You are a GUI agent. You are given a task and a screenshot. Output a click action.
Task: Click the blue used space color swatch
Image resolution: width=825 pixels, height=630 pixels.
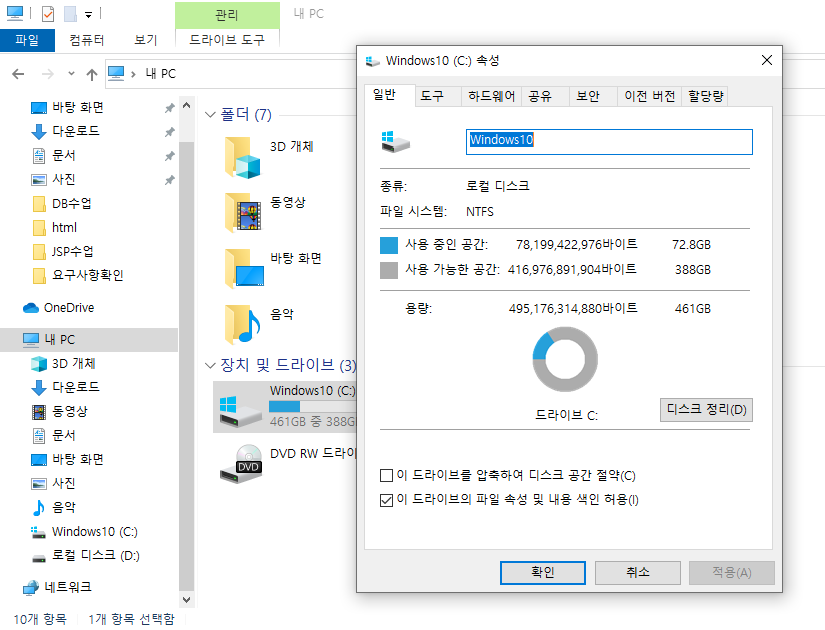click(x=389, y=245)
